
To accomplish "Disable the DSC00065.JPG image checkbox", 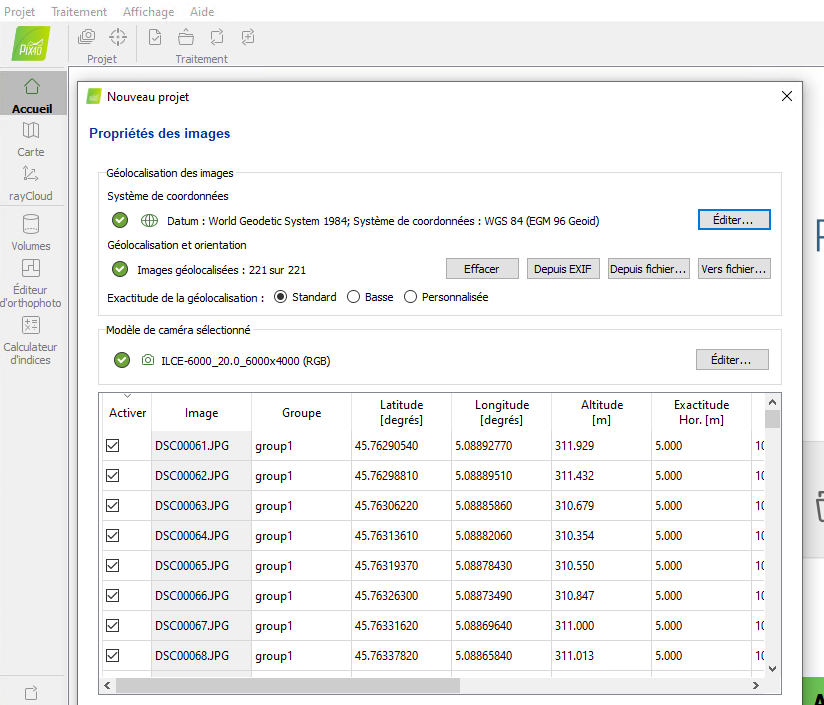I will pos(112,565).
